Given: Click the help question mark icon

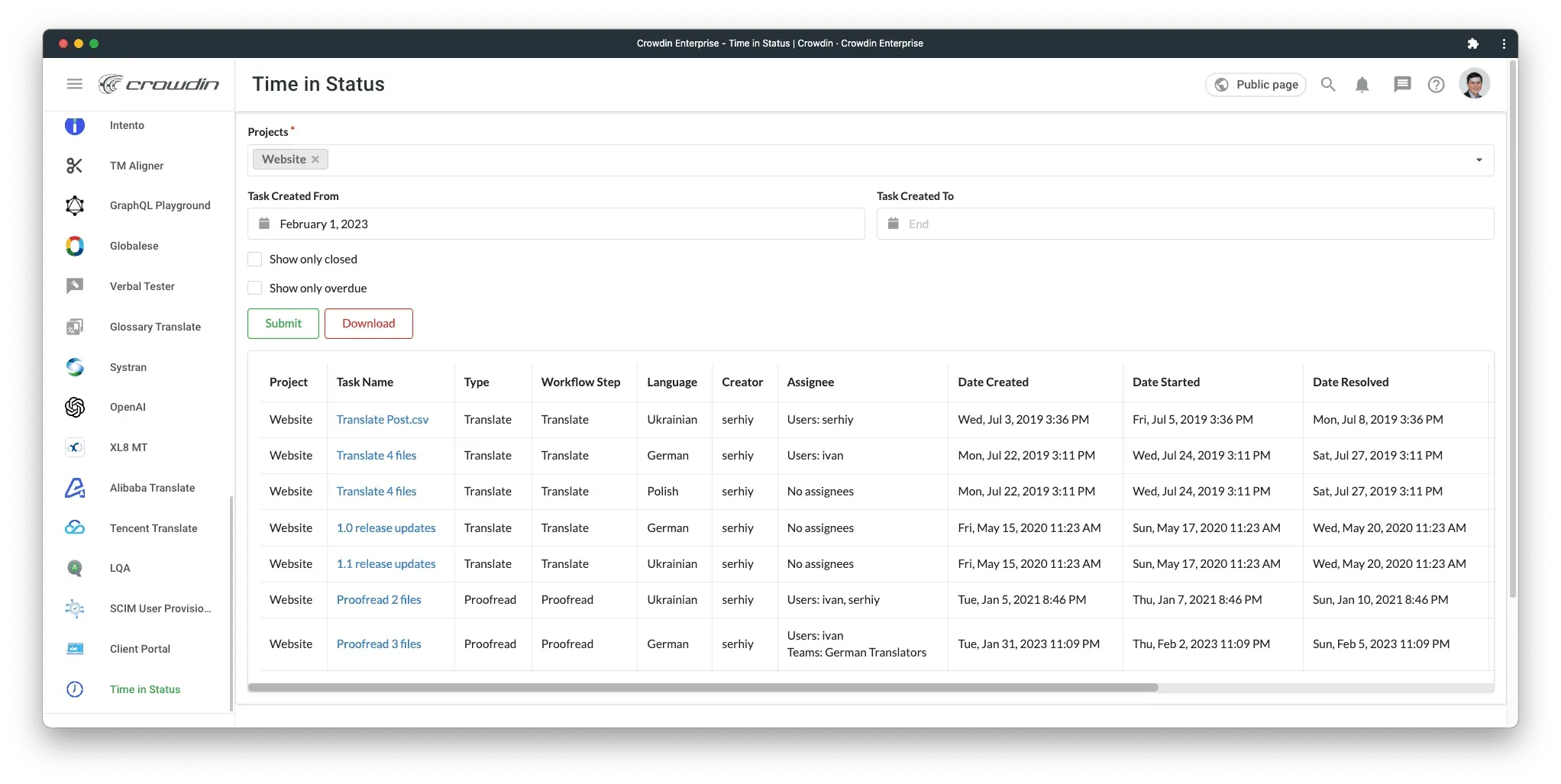Looking at the screenshot, I should pyautogui.click(x=1436, y=85).
